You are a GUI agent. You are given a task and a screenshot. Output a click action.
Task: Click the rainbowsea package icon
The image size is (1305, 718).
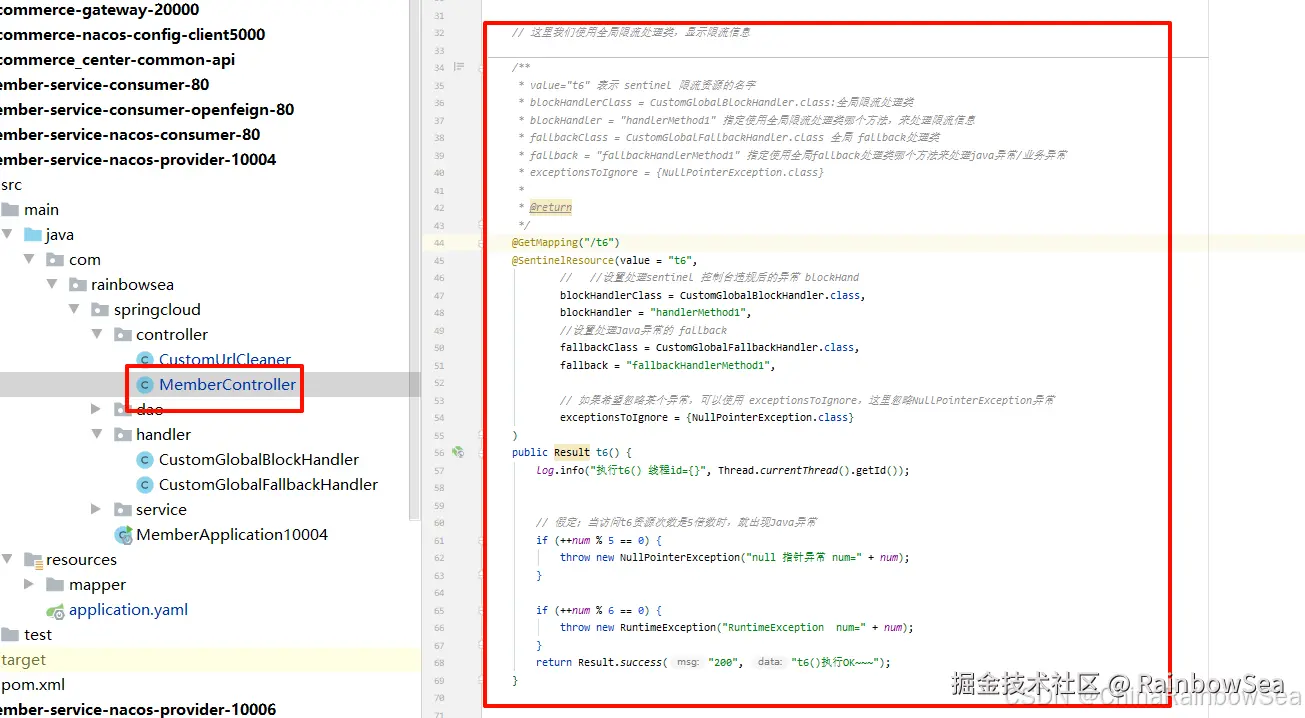pos(78,285)
